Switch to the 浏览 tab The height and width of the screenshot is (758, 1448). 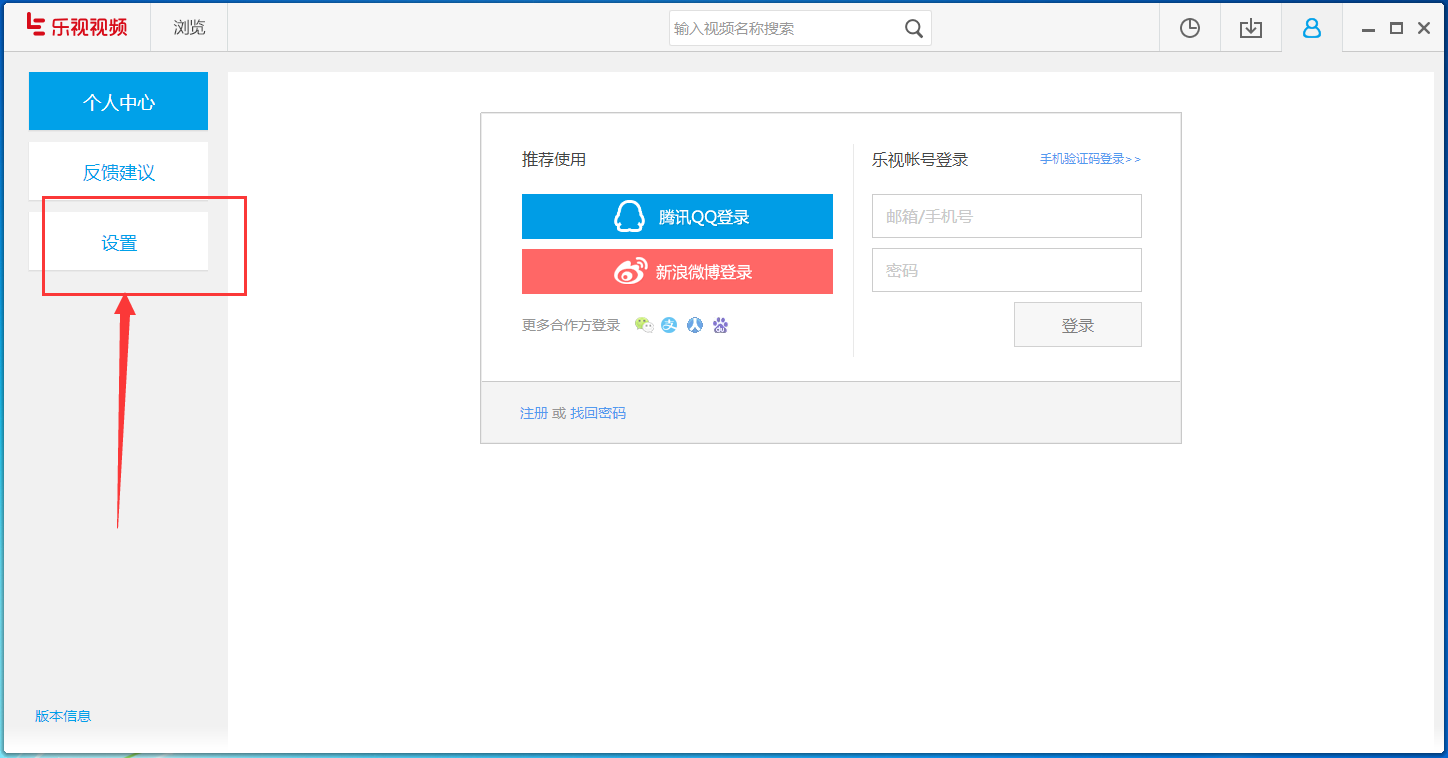(x=188, y=27)
